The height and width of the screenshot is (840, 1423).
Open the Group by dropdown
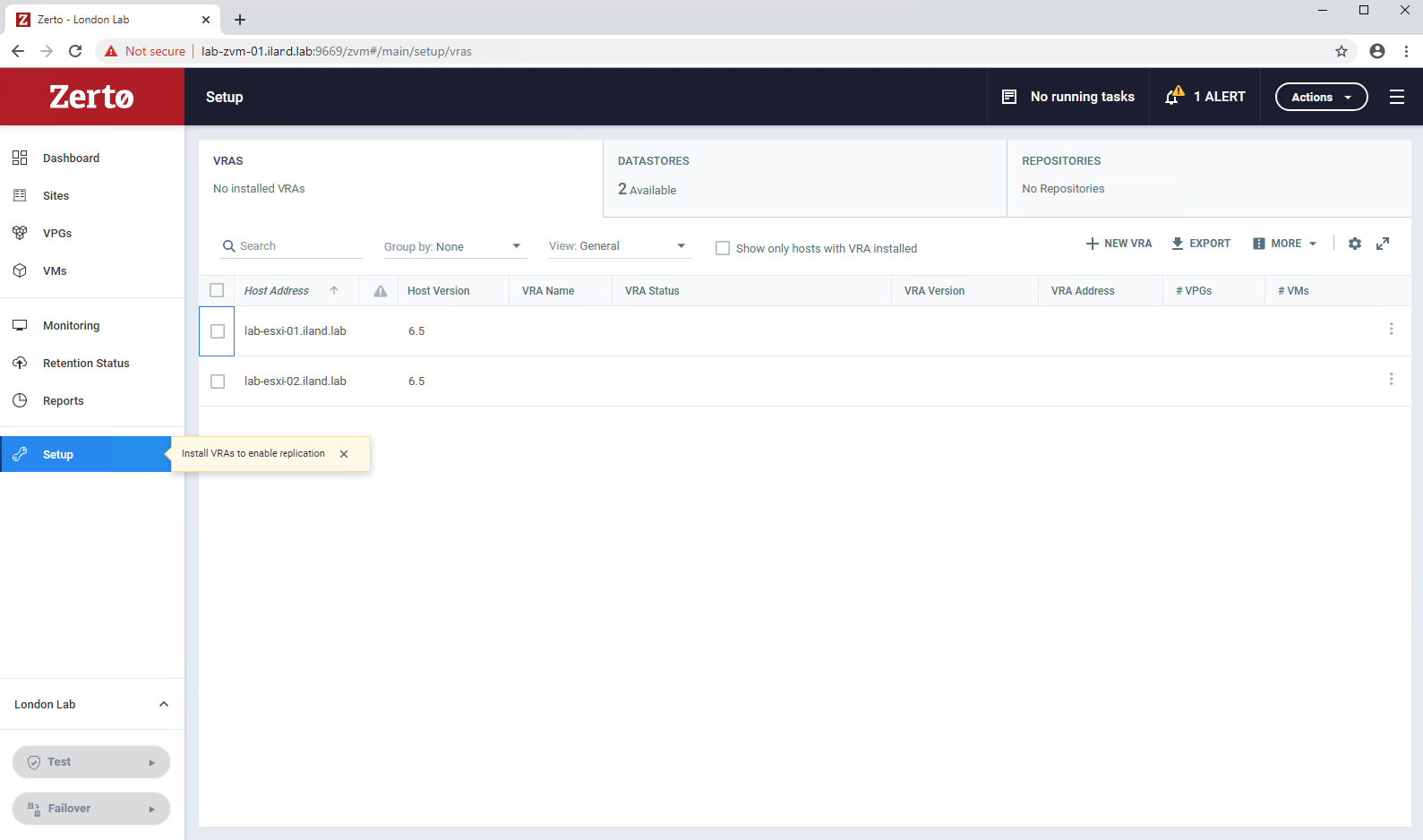(x=452, y=246)
